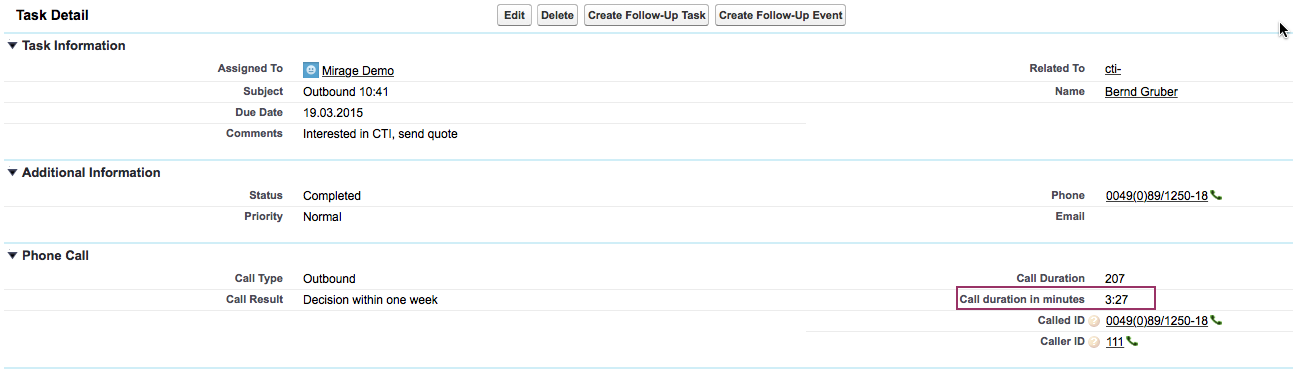Viewport: 1293px width, 369px height.
Task: Click the Phone field number link
Action: coord(1156,196)
